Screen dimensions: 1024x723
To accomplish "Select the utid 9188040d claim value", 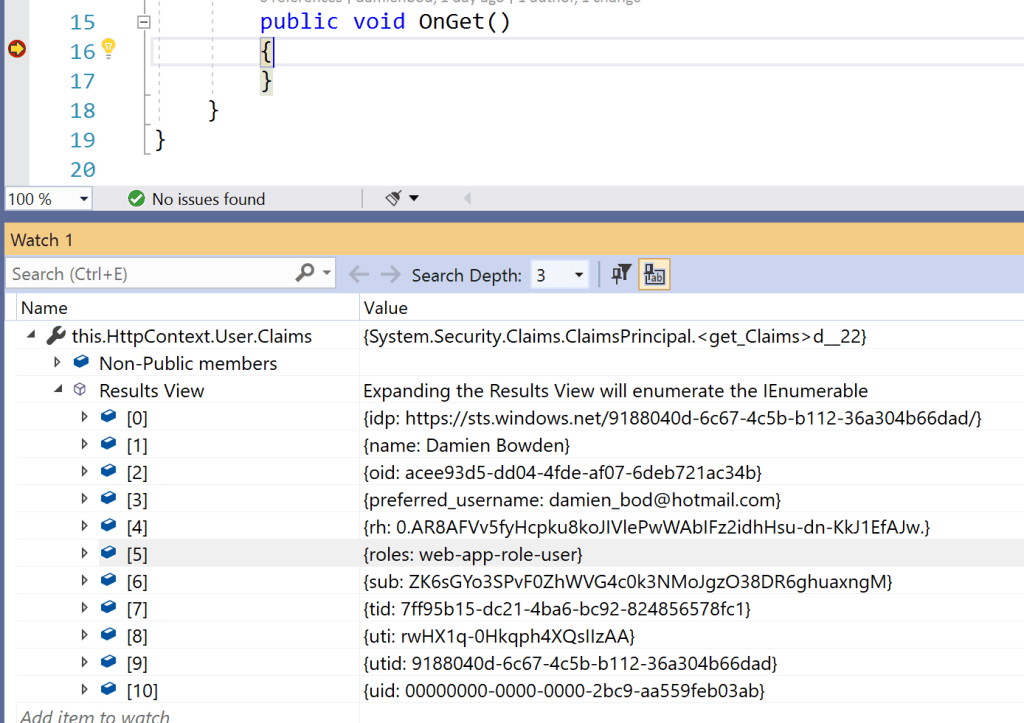I will pos(570,664).
